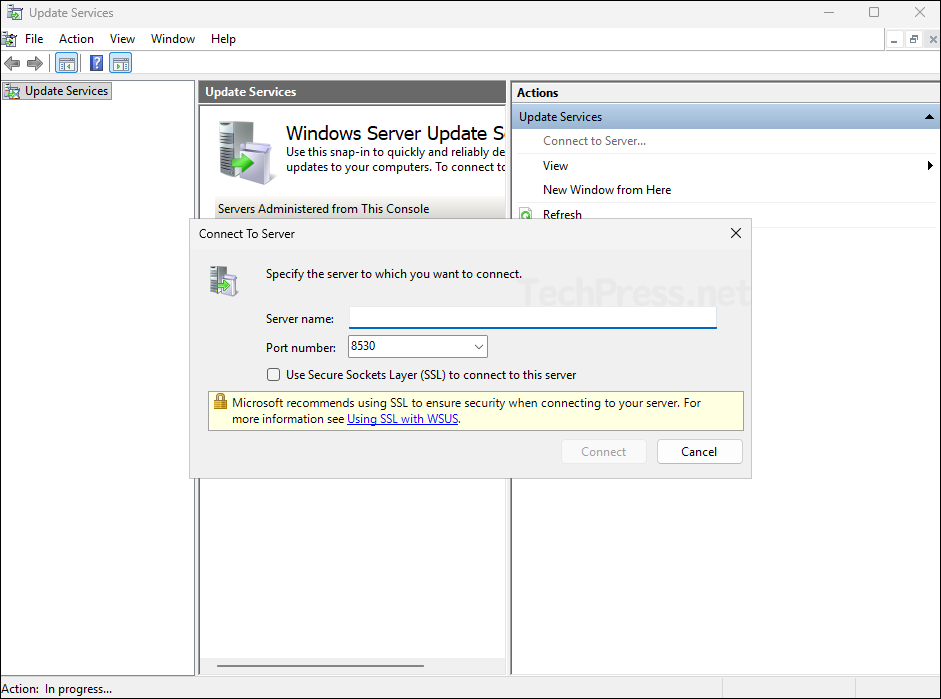Toggle the Show/Hide Action Pane icon
The height and width of the screenshot is (699, 941).
121,64
